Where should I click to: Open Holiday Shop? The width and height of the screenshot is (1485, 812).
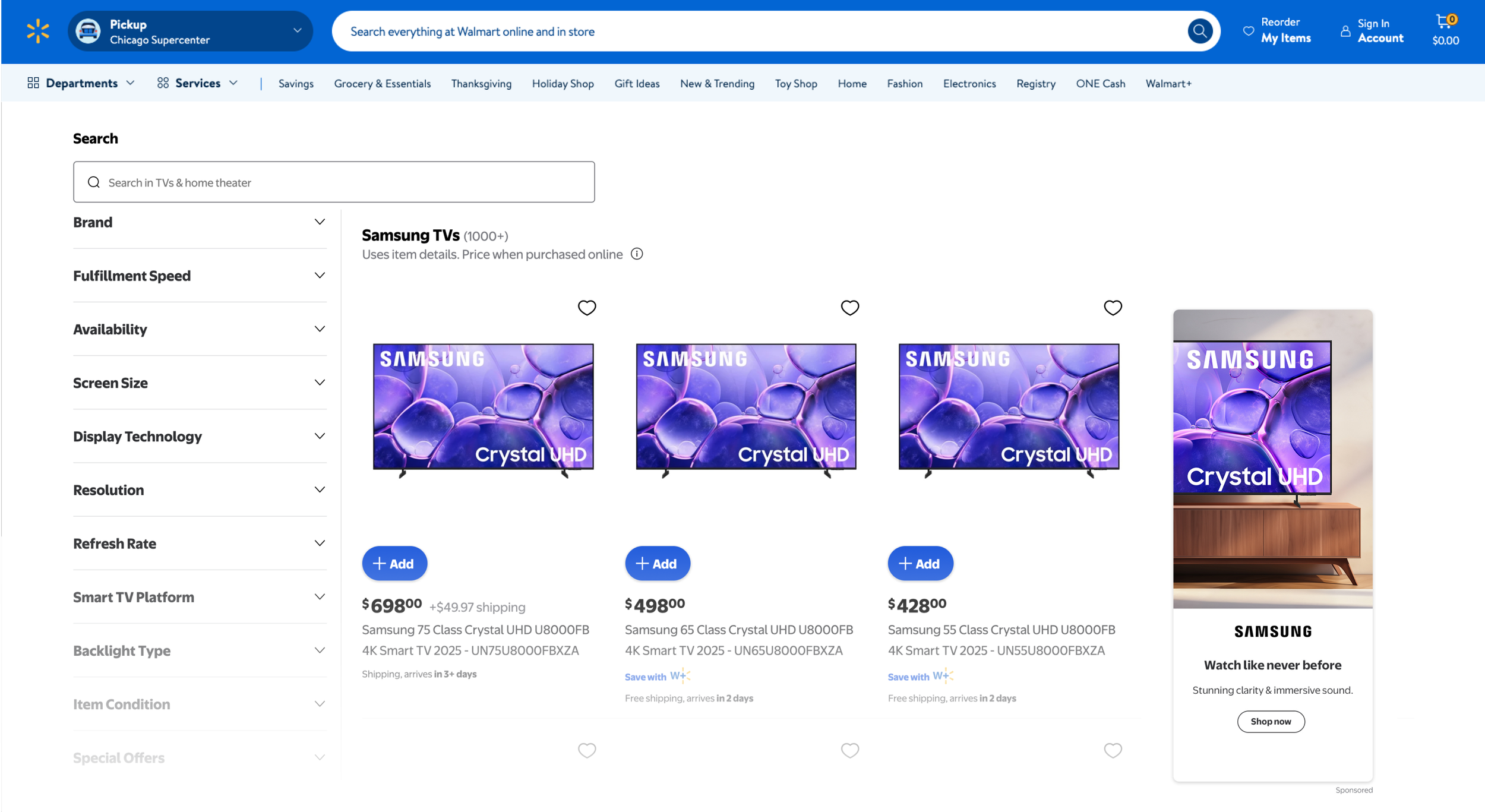tap(563, 83)
